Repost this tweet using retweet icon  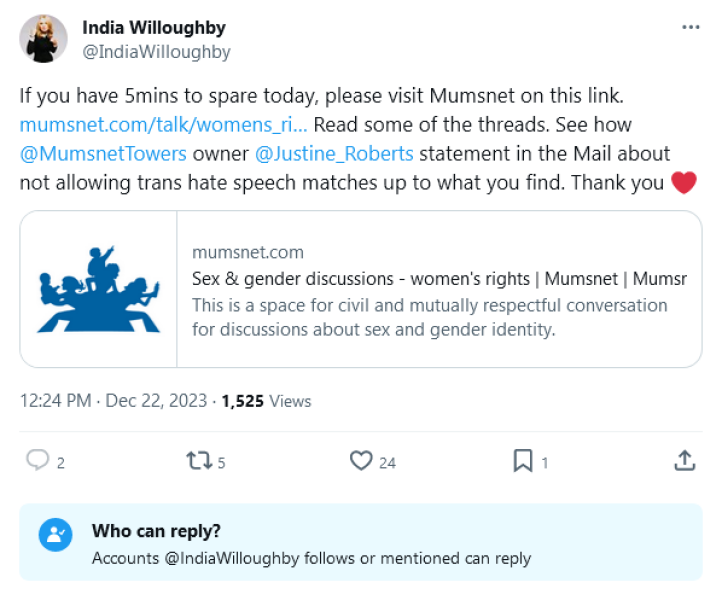198,461
